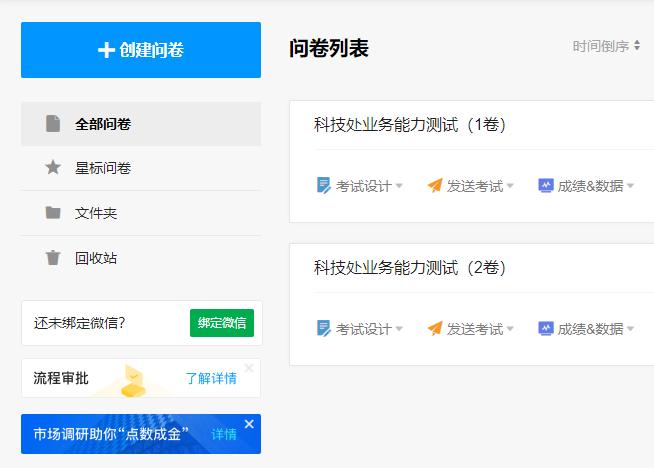
Task: Close the 市场调研 blue banner
Action: tap(249, 424)
